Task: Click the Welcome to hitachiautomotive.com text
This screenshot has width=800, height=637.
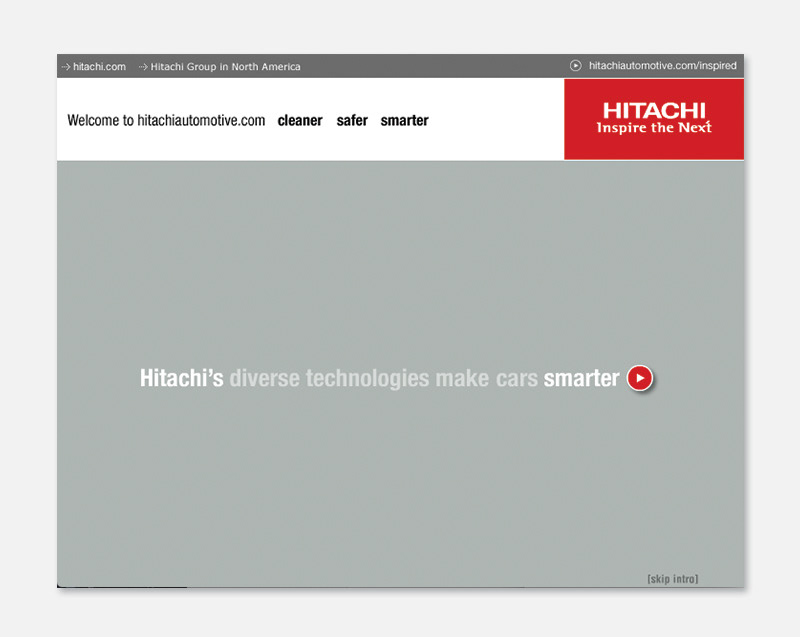Action: [166, 121]
